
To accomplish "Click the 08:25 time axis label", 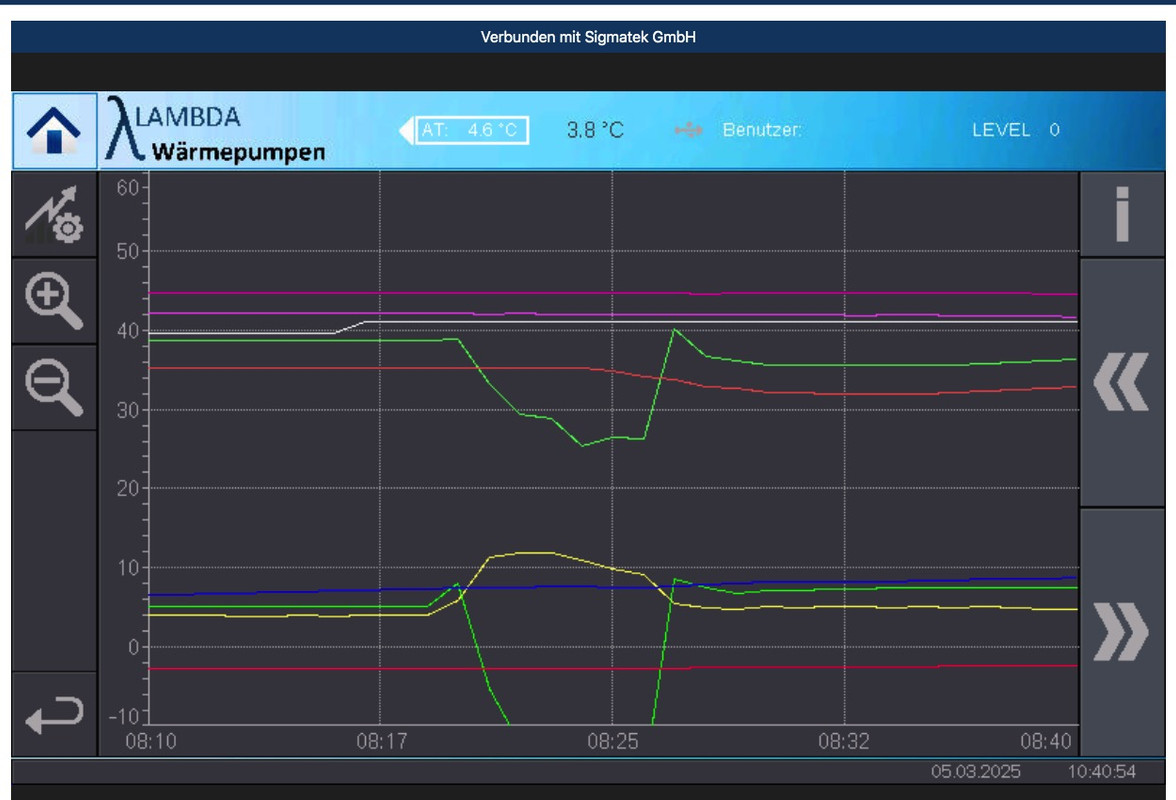I will tap(613, 742).
